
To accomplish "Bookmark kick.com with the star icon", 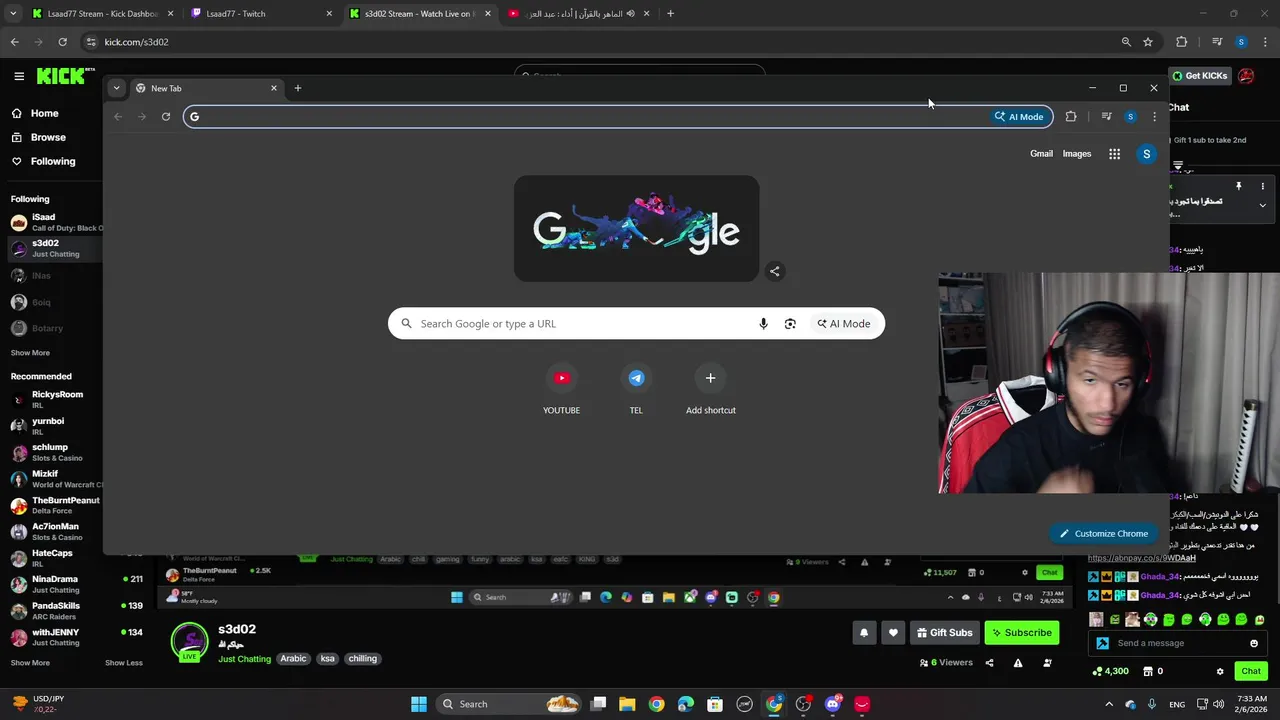I will pyautogui.click(x=1148, y=42).
